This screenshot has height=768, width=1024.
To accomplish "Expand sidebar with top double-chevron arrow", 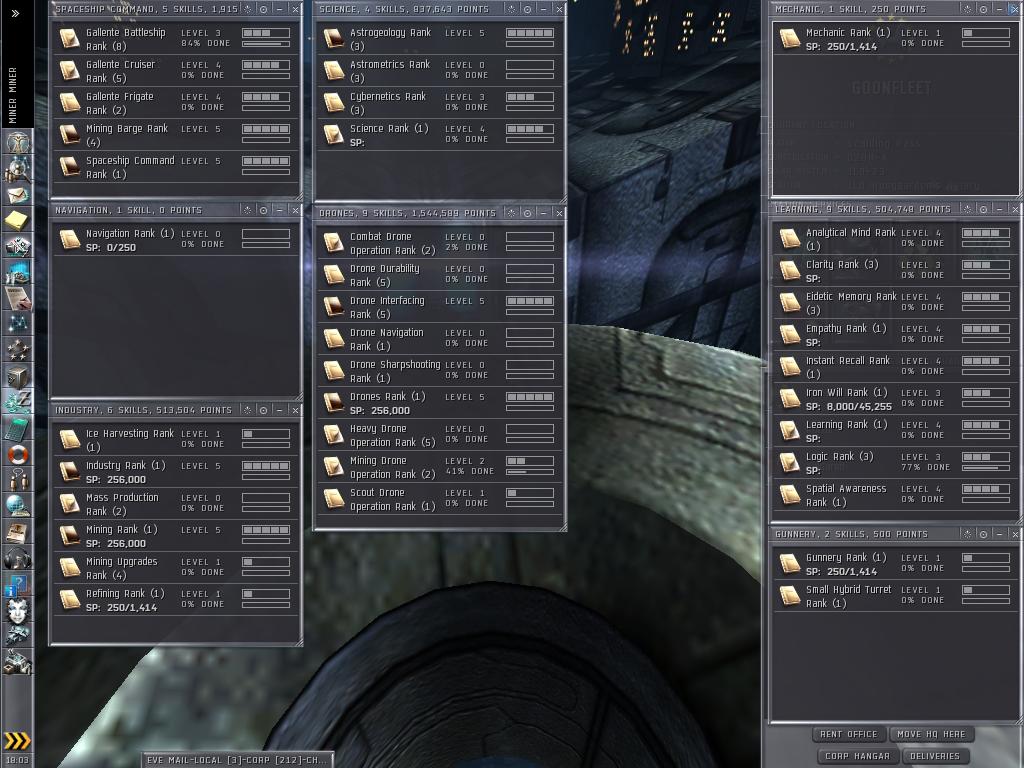I will pos(15,13).
